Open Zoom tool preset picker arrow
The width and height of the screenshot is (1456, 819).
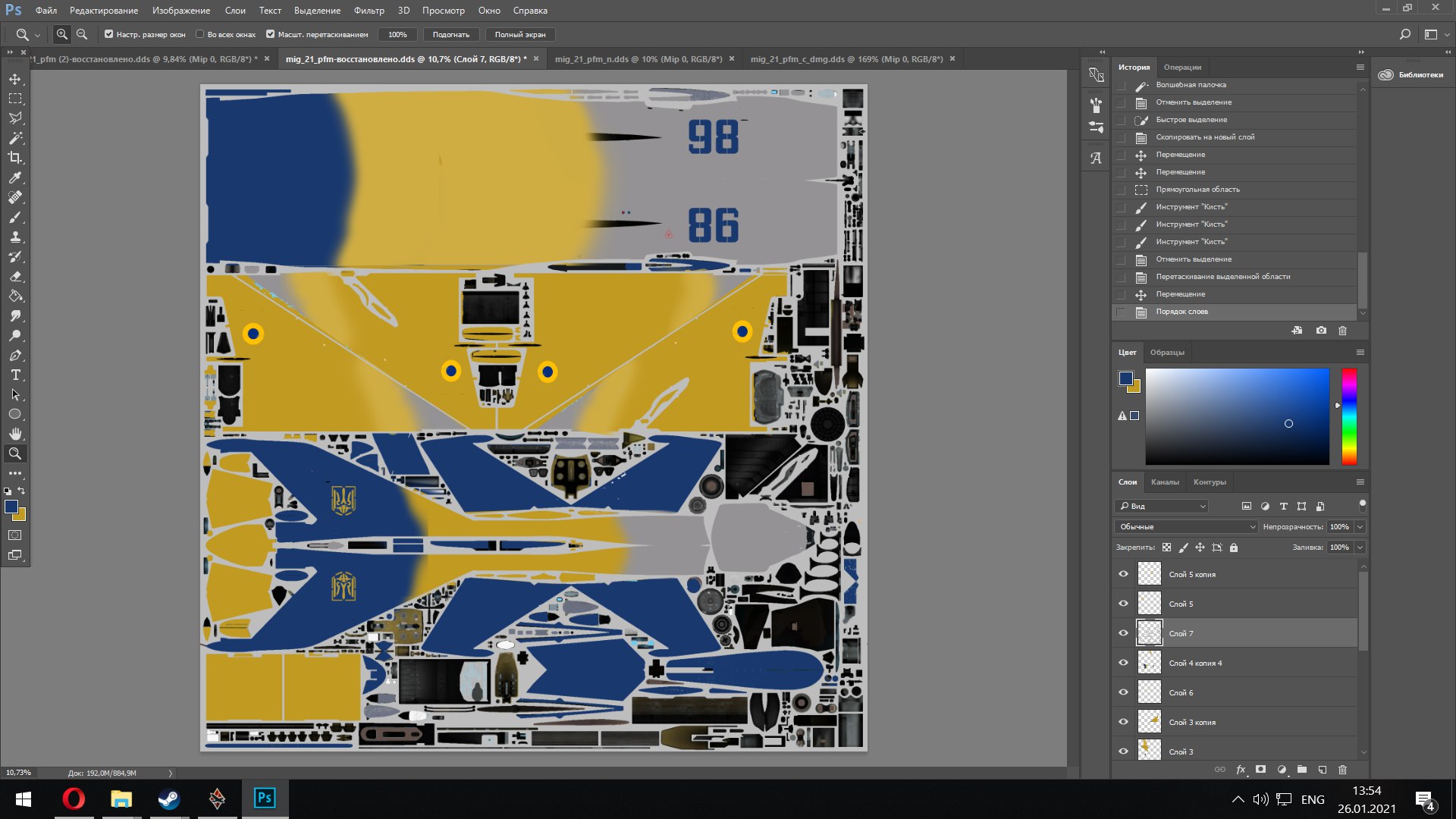pos(37,35)
